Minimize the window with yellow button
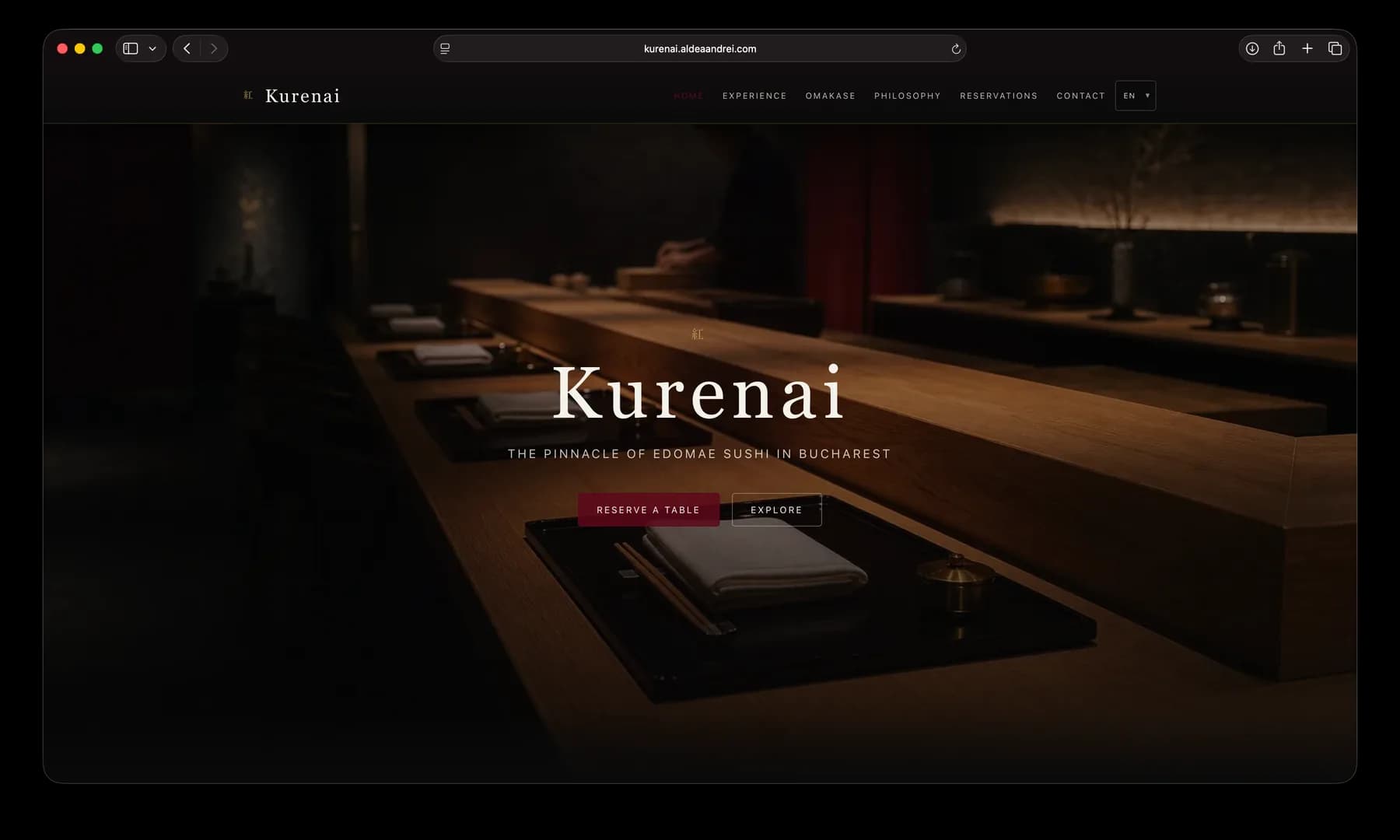1400x840 pixels. tap(79, 48)
